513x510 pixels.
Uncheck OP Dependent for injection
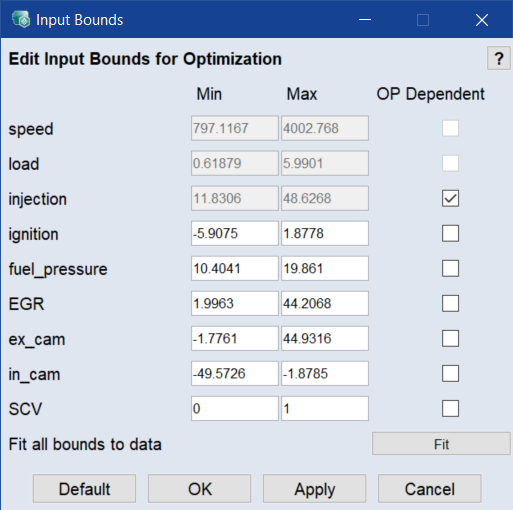coord(450,198)
